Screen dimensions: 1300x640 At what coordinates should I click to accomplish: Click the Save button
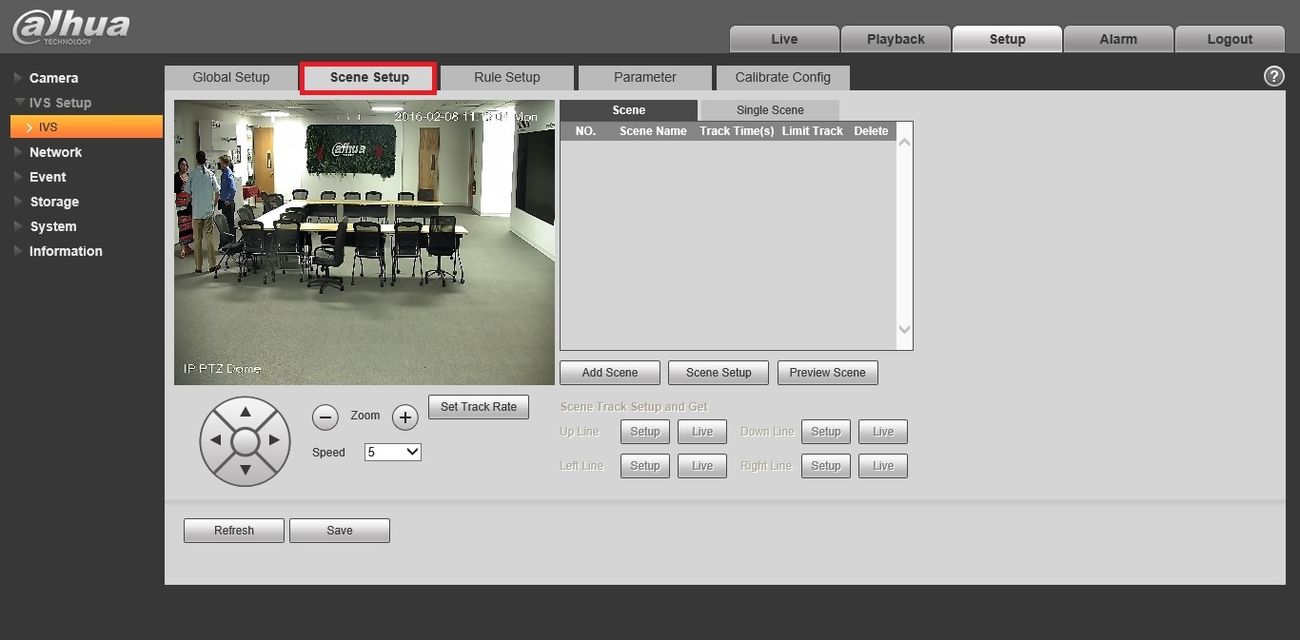pyautogui.click(x=340, y=531)
